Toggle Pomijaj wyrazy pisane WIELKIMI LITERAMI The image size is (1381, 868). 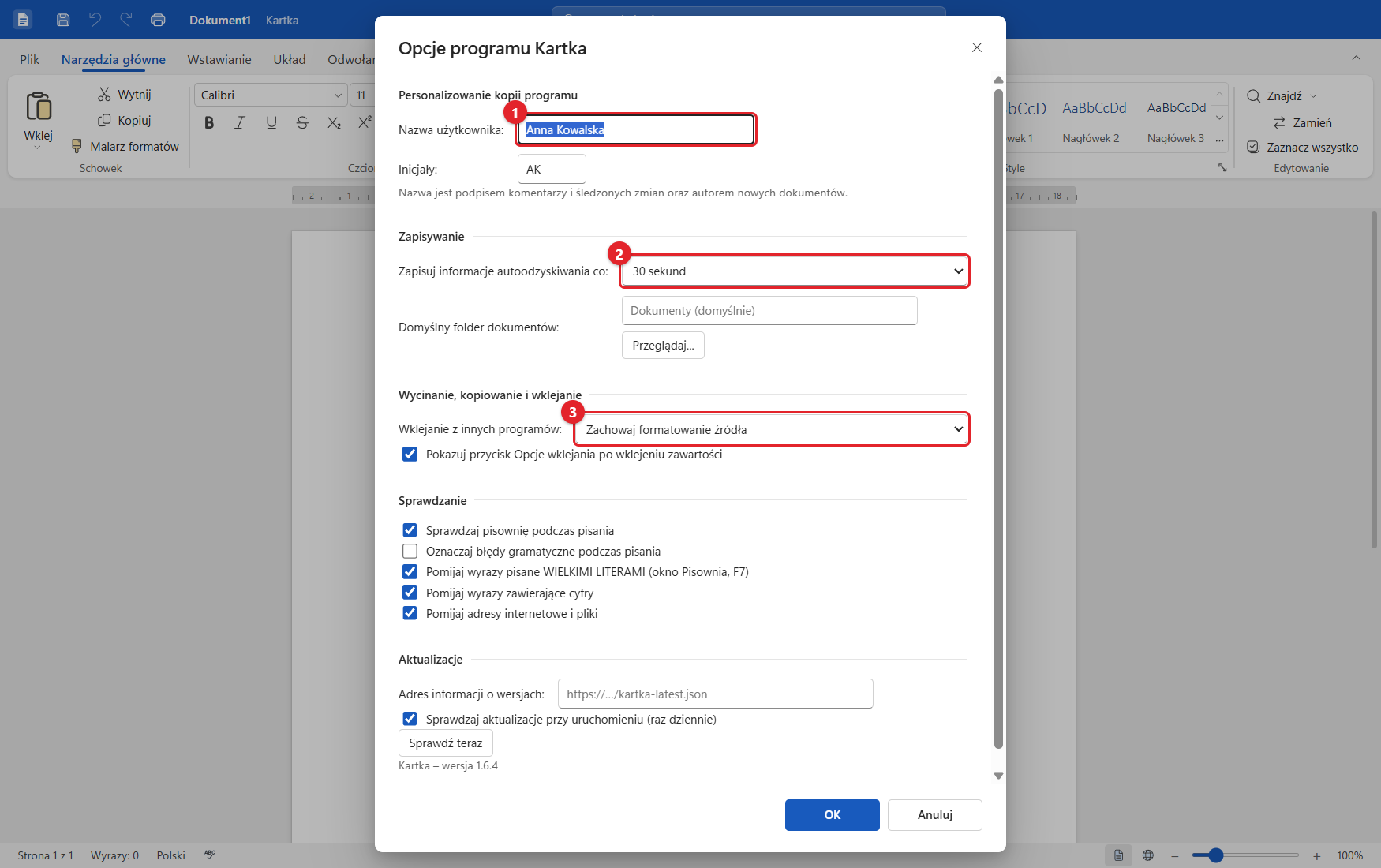click(x=410, y=571)
